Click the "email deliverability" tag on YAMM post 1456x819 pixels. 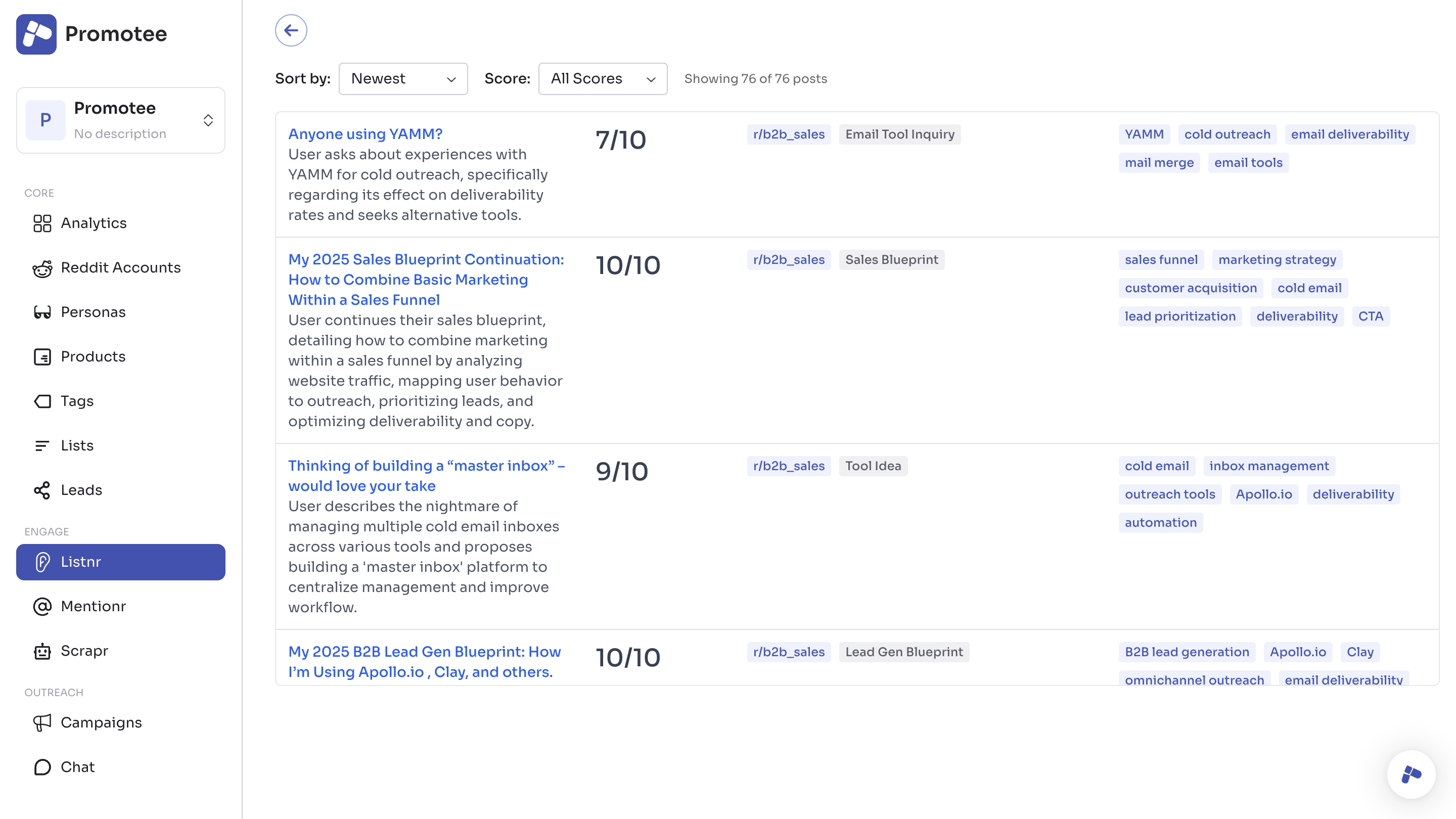[x=1350, y=134]
